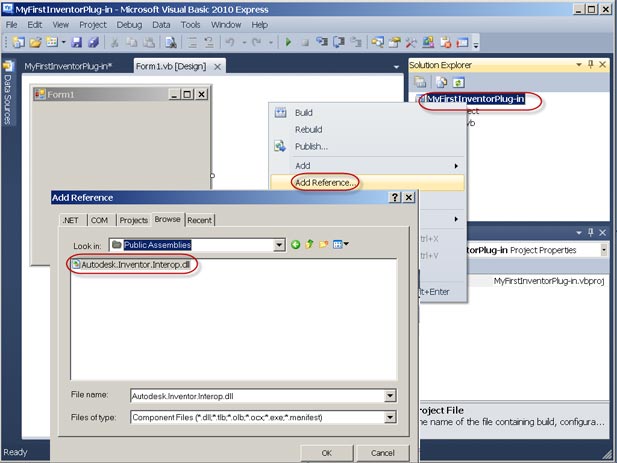This screenshot has height=463, width=617.
Task: Click the Start Debugging play icon
Action: [289, 43]
